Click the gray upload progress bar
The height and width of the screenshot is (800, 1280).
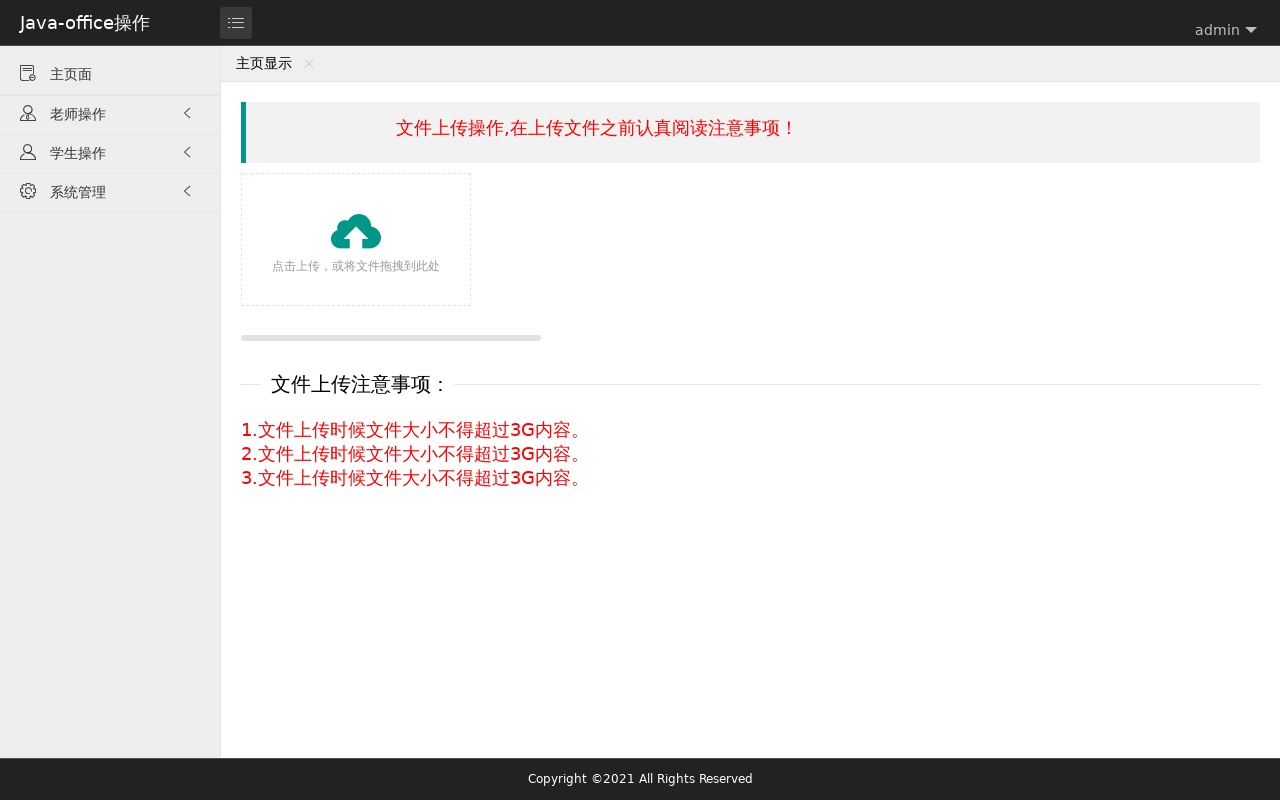391,338
